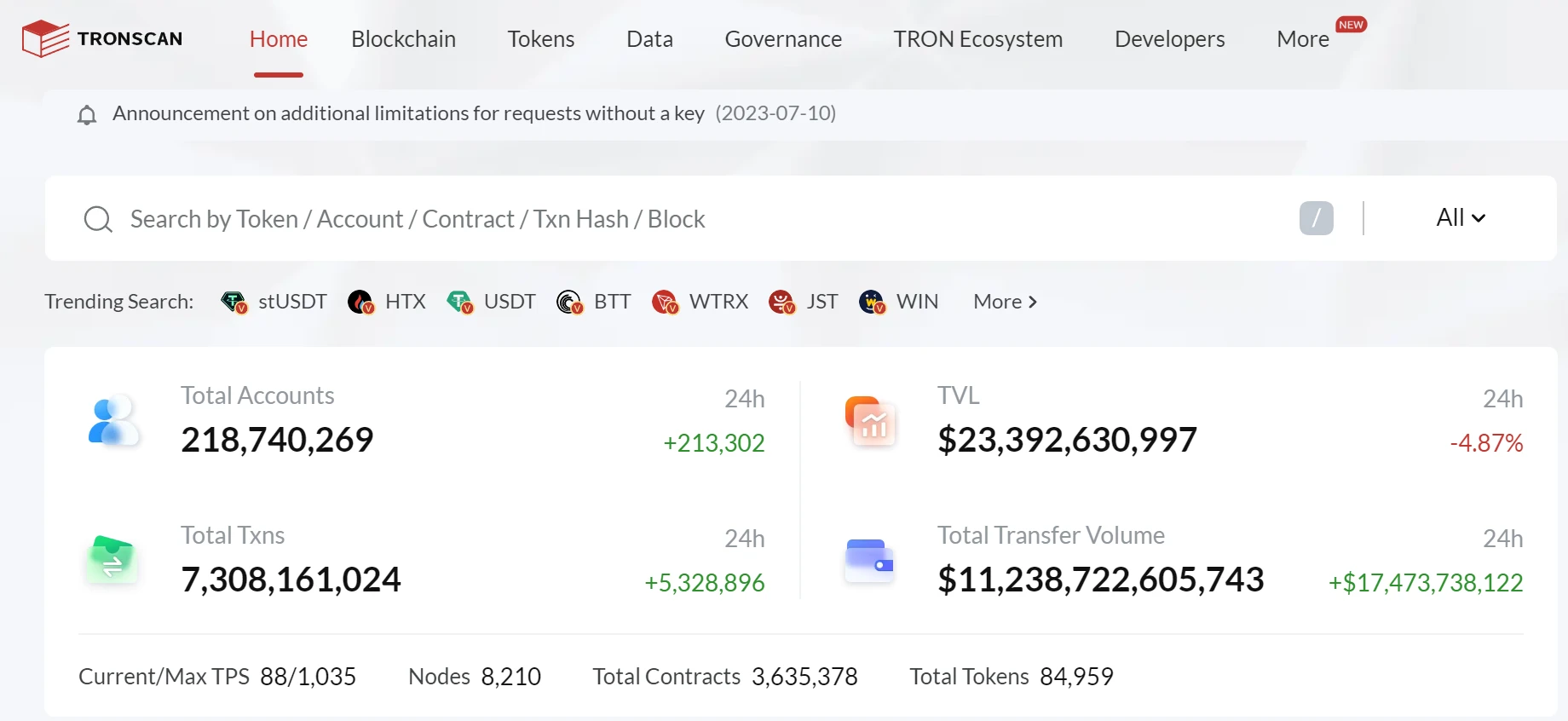Expand More trending searches
The width and height of the screenshot is (1568, 721).
point(1005,302)
